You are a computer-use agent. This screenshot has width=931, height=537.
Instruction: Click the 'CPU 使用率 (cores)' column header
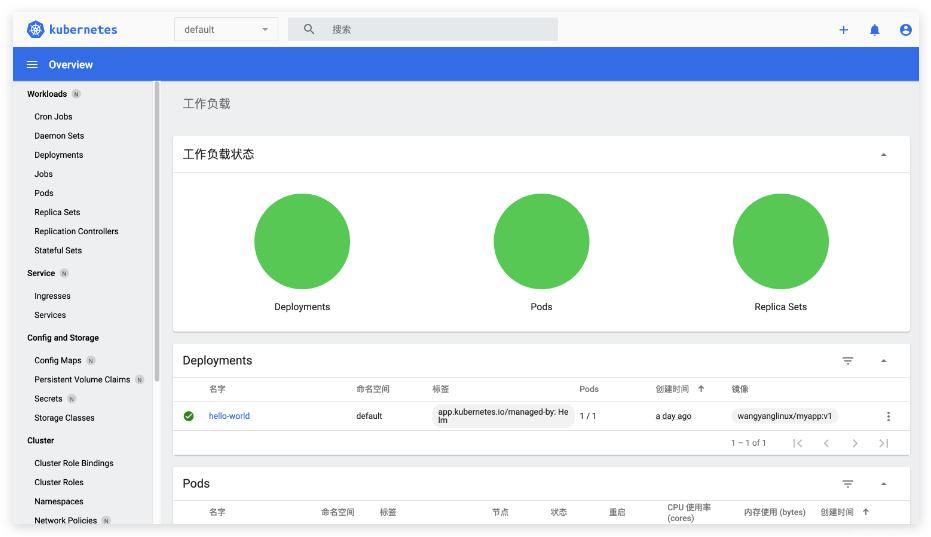[x=689, y=512]
